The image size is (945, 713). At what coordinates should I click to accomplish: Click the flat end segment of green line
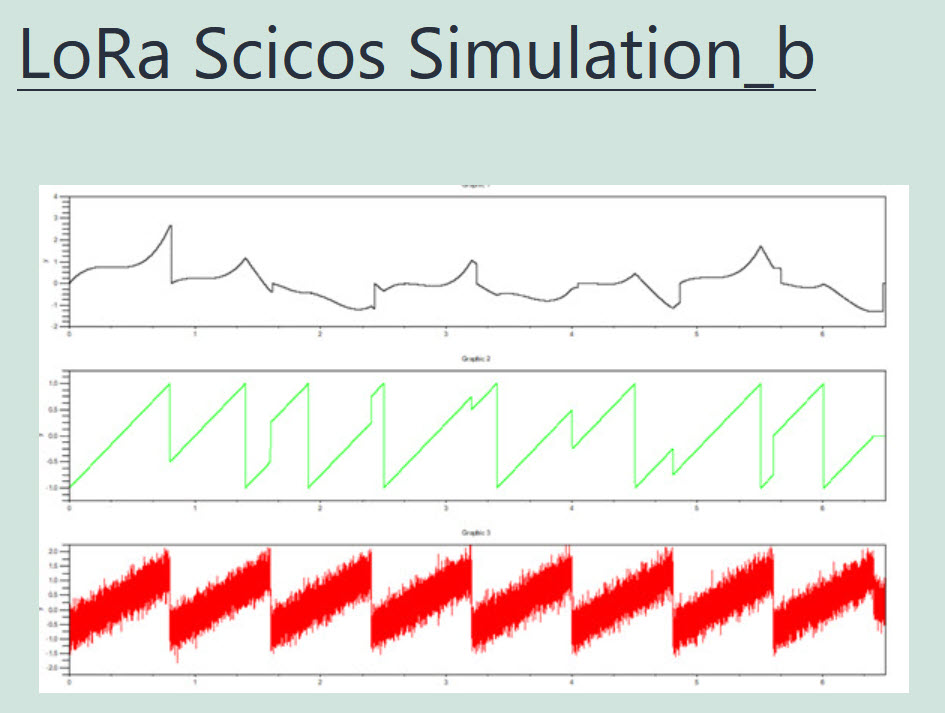coord(878,436)
